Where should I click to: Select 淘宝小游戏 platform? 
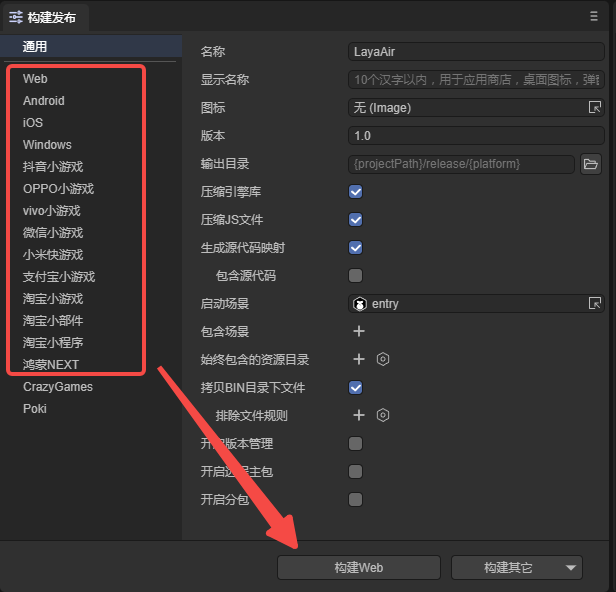coord(53,299)
